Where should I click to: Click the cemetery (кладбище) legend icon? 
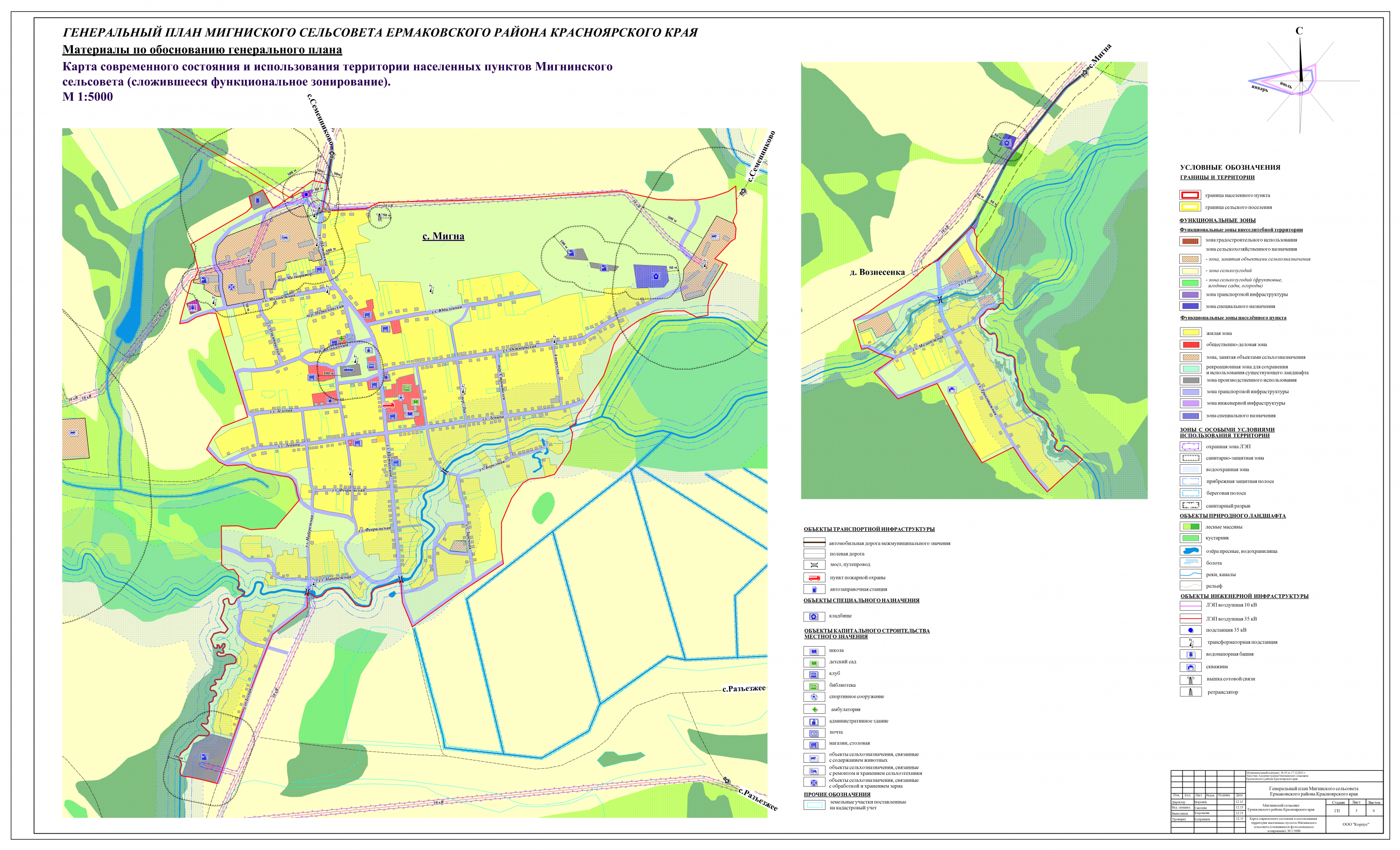(814, 616)
